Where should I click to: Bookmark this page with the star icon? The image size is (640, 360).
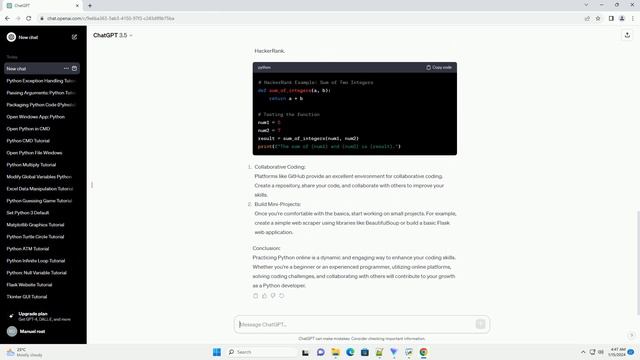tap(598, 18)
